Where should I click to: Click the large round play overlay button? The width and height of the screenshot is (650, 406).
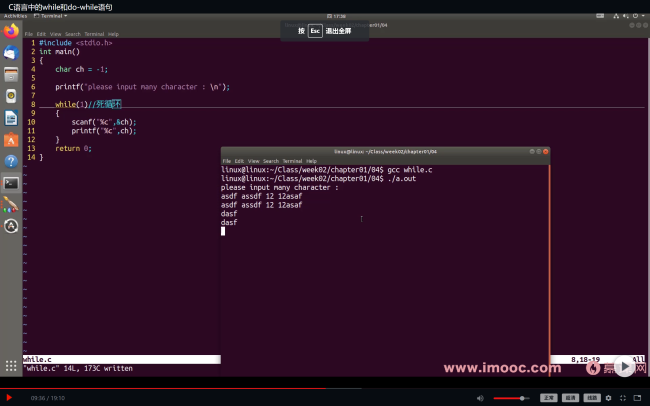tap(625, 366)
